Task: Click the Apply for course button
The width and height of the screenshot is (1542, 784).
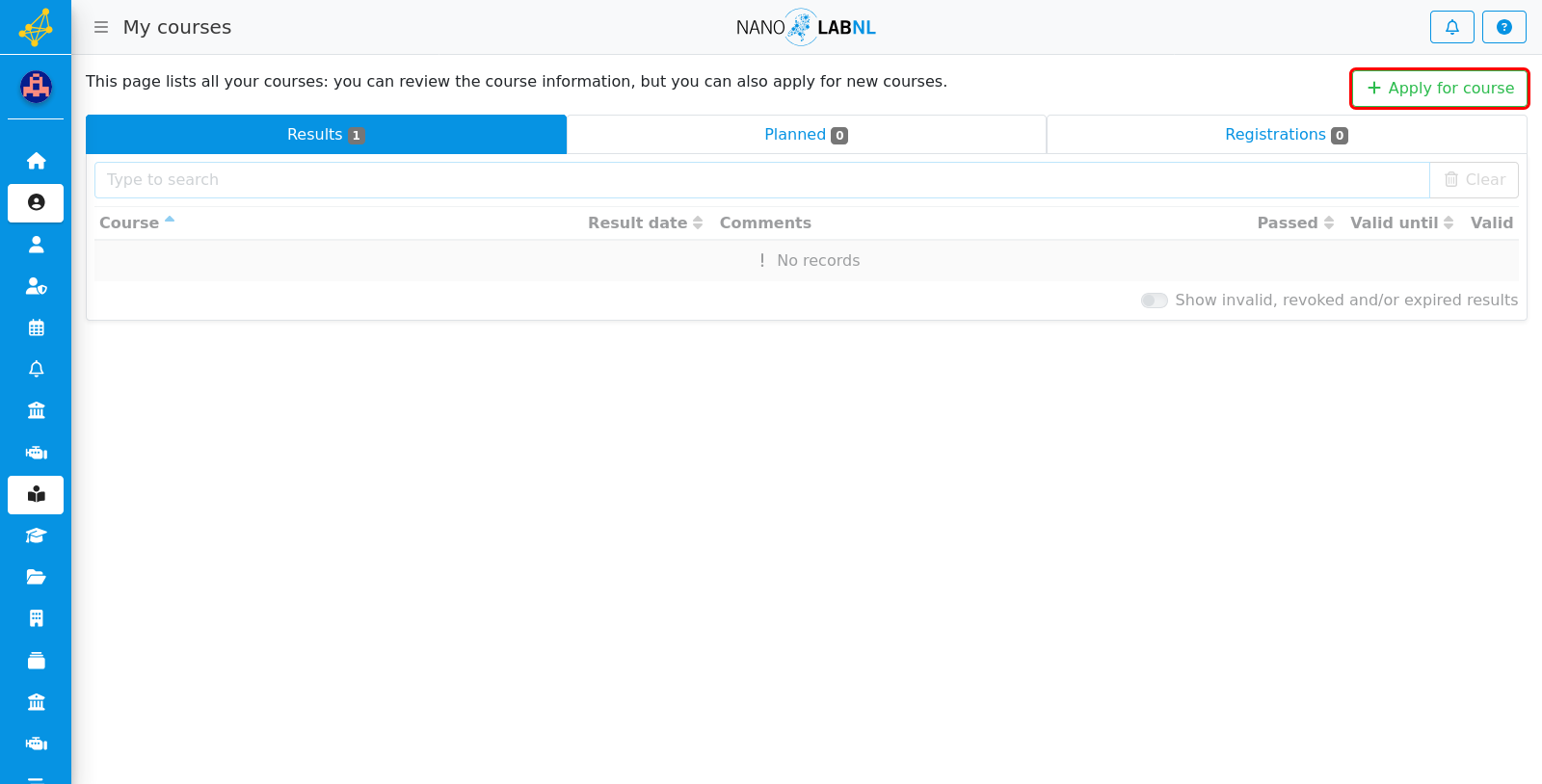Action: pyautogui.click(x=1440, y=88)
